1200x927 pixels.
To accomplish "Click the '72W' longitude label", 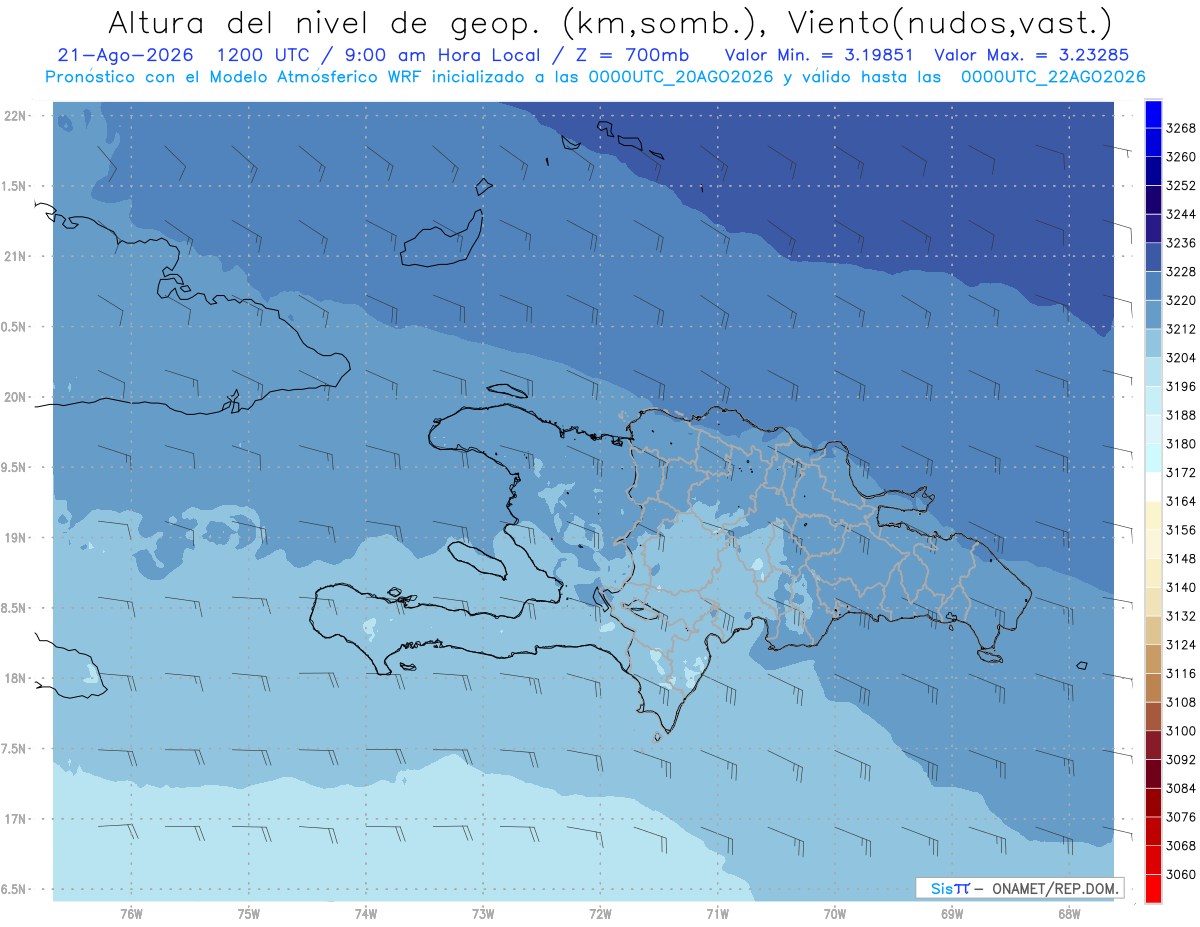I will 600,913.
